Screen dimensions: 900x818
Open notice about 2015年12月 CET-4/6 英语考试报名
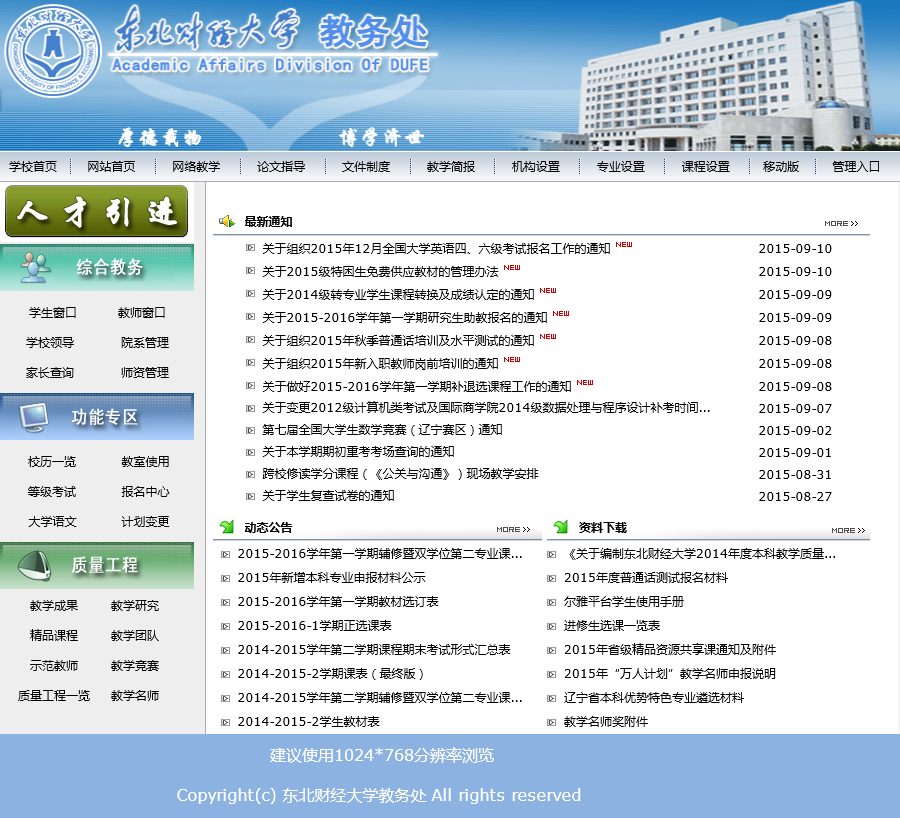pos(436,249)
